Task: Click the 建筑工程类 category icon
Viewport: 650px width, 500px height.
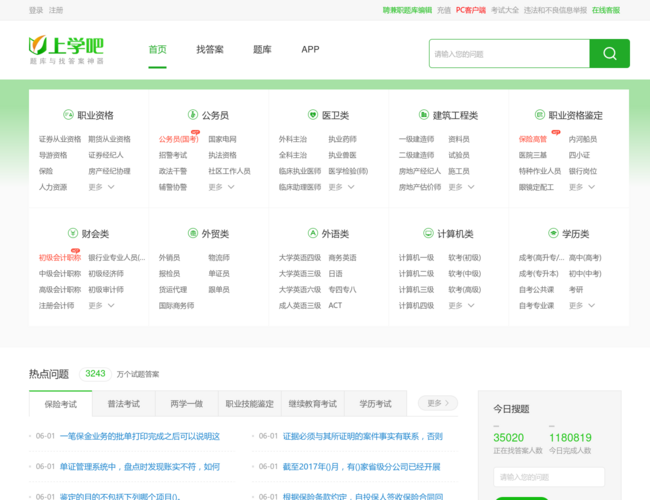Action: click(x=423, y=115)
